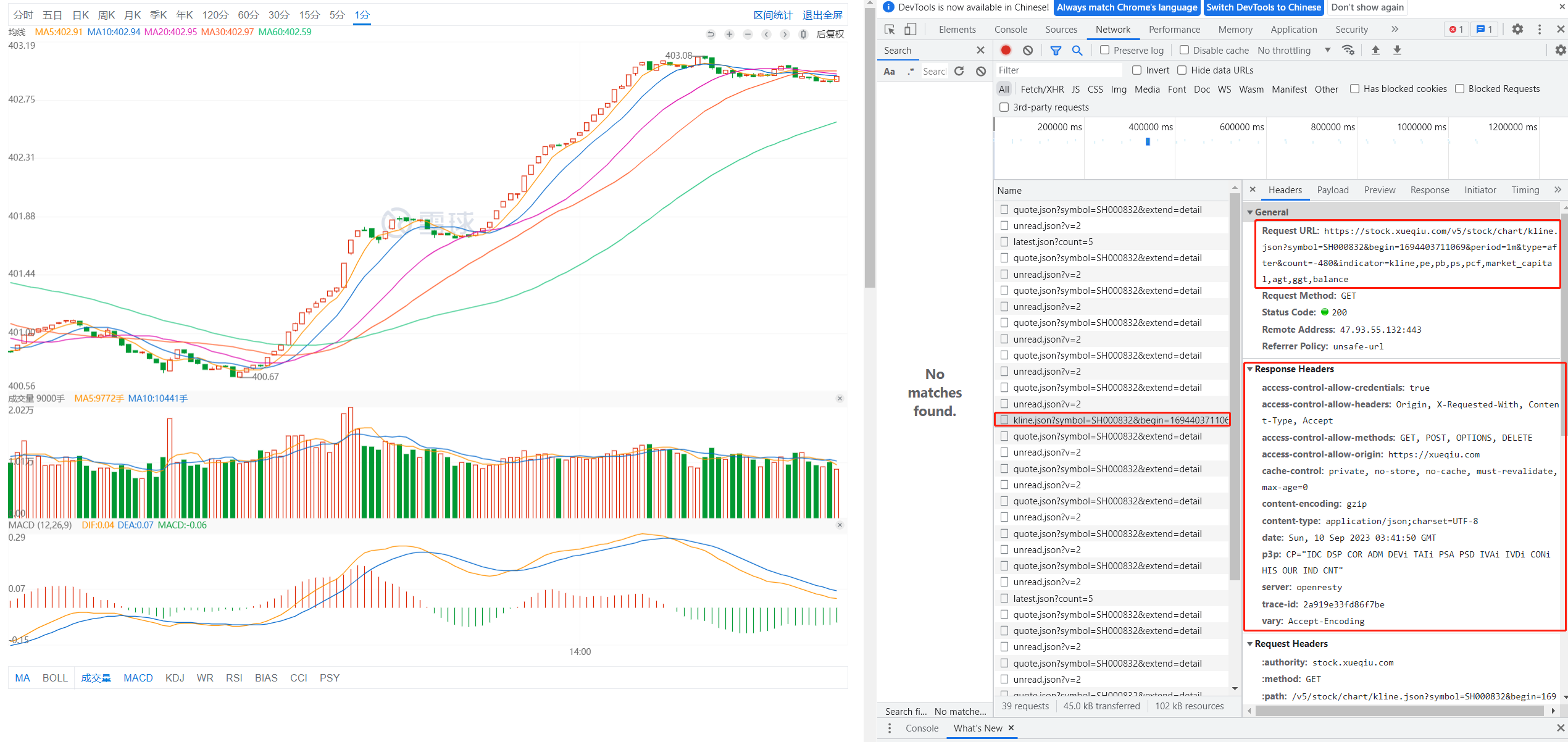Screen dimensions: 1568x742
Task: Click the message count badge
Action: click(x=1484, y=30)
